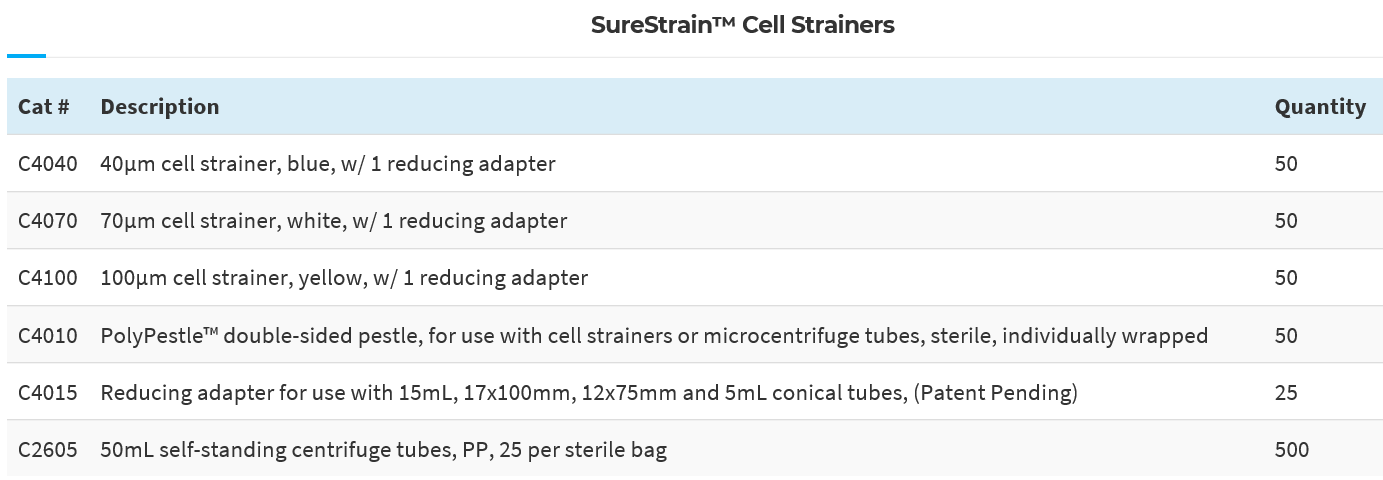Click the SureStrain Cell Strainers heading

pos(742,25)
